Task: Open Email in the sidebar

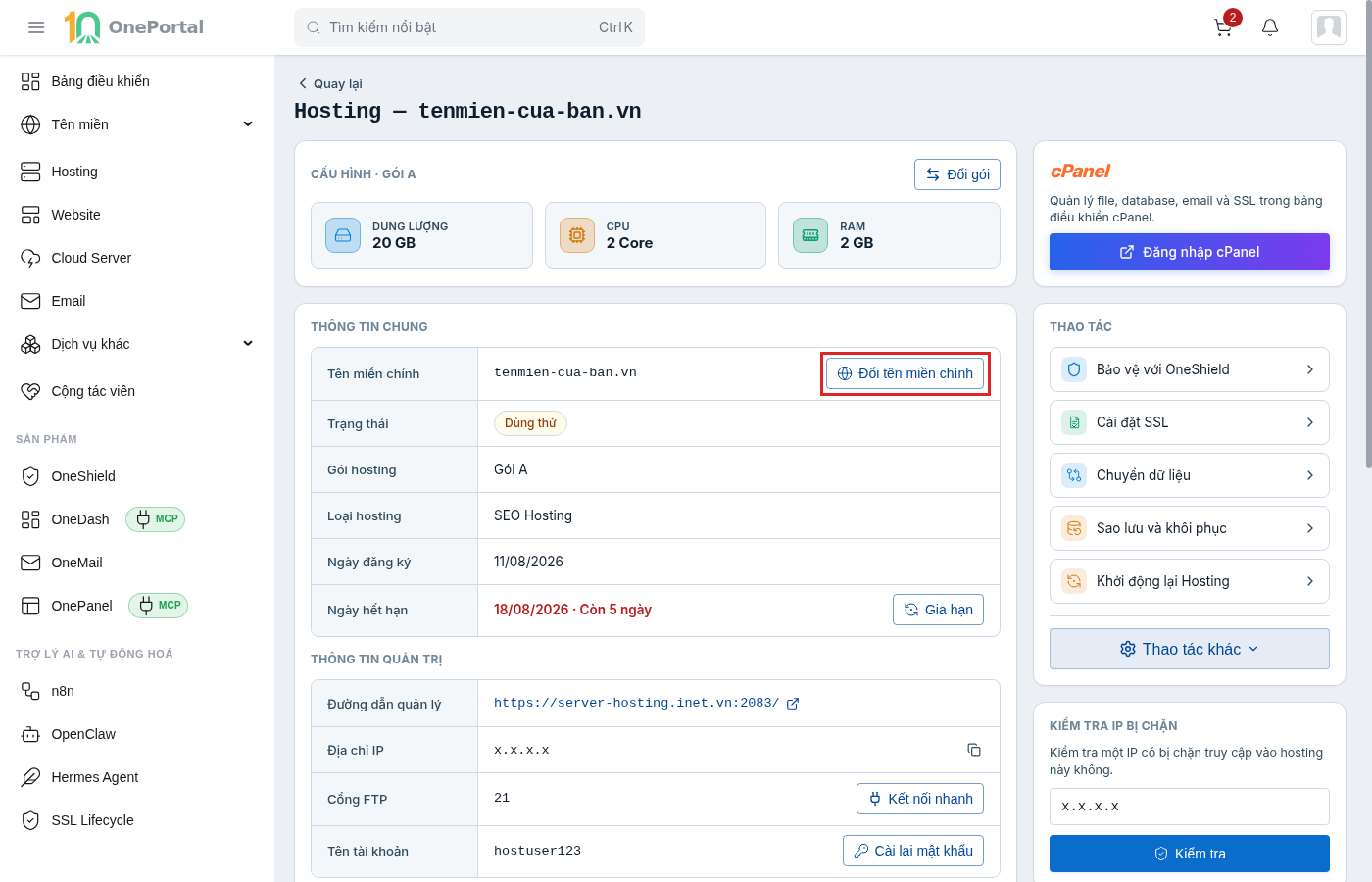Action: pos(137,301)
